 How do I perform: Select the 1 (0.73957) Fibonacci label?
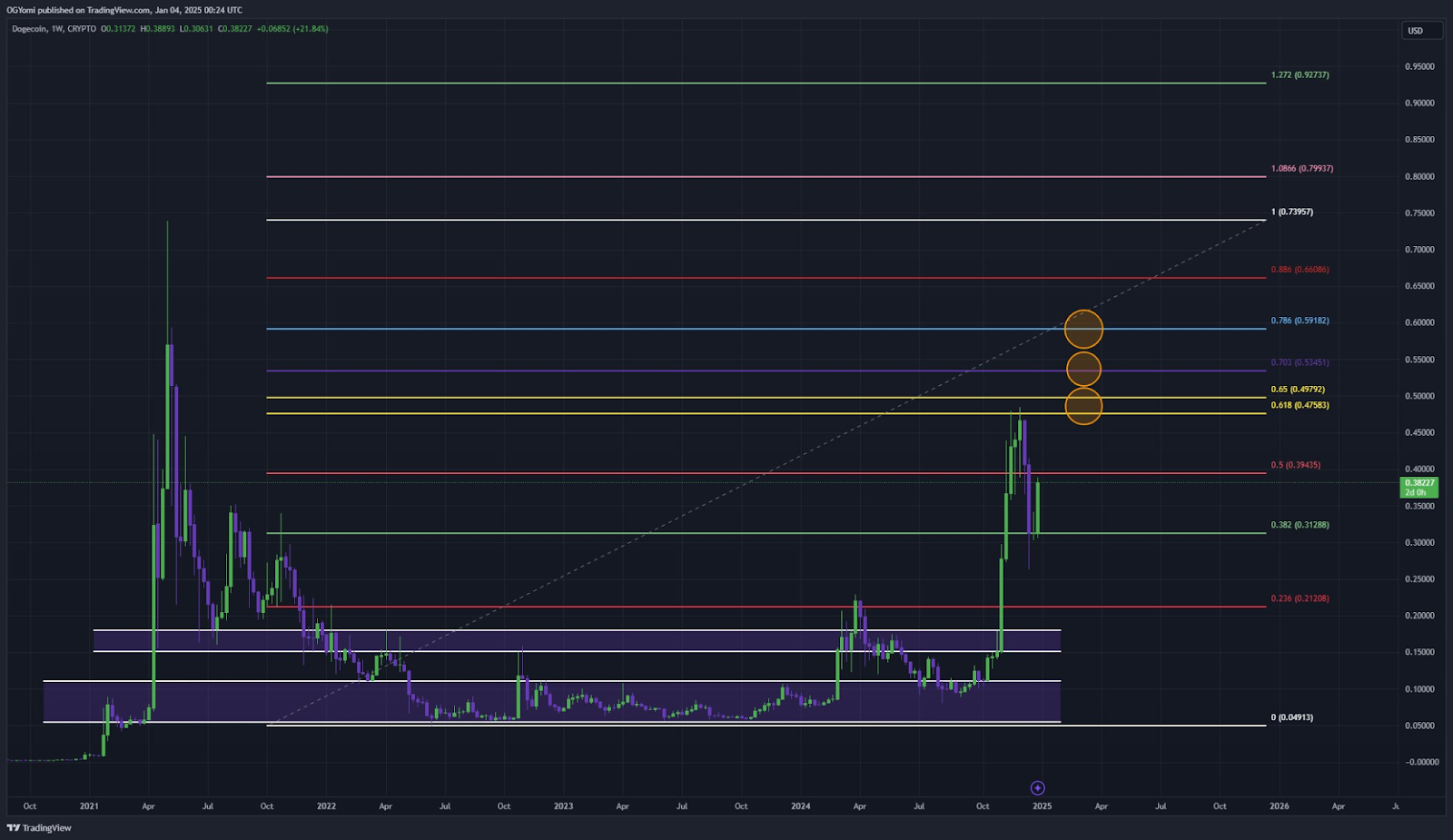pyautogui.click(x=1291, y=212)
